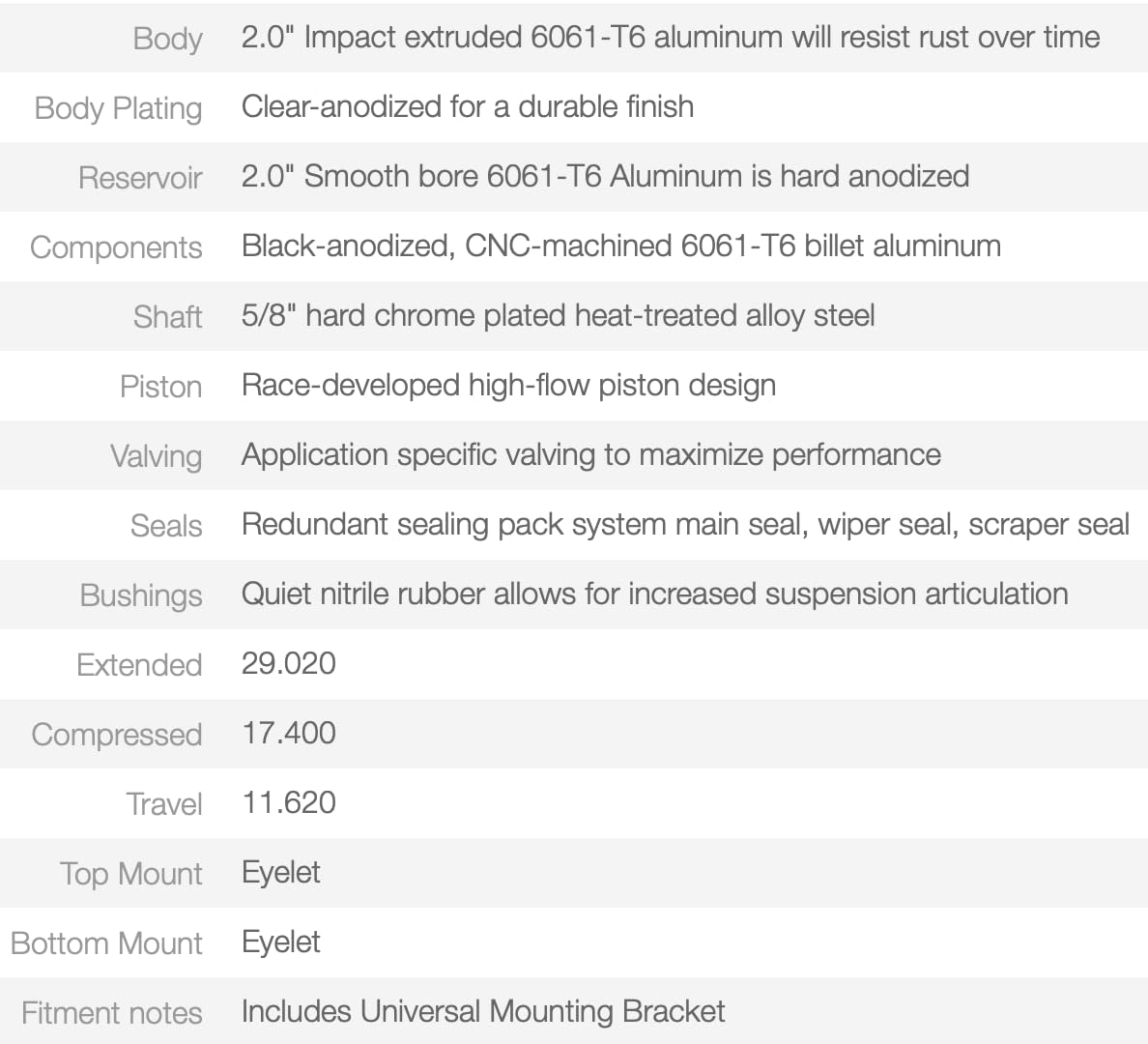The height and width of the screenshot is (1044, 1148).
Task: Click the Shaft spec label
Action: pos(168,317)
